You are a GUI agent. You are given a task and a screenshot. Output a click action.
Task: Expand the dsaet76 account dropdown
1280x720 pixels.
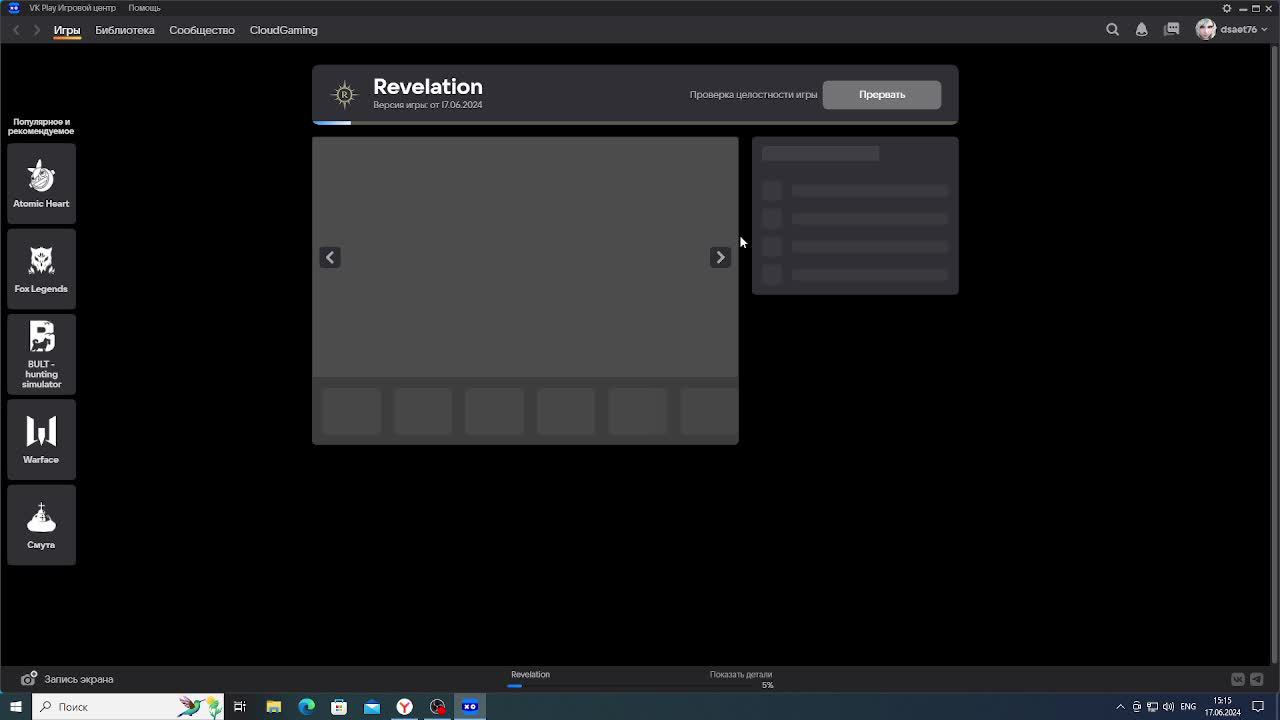pos(1232,30)
